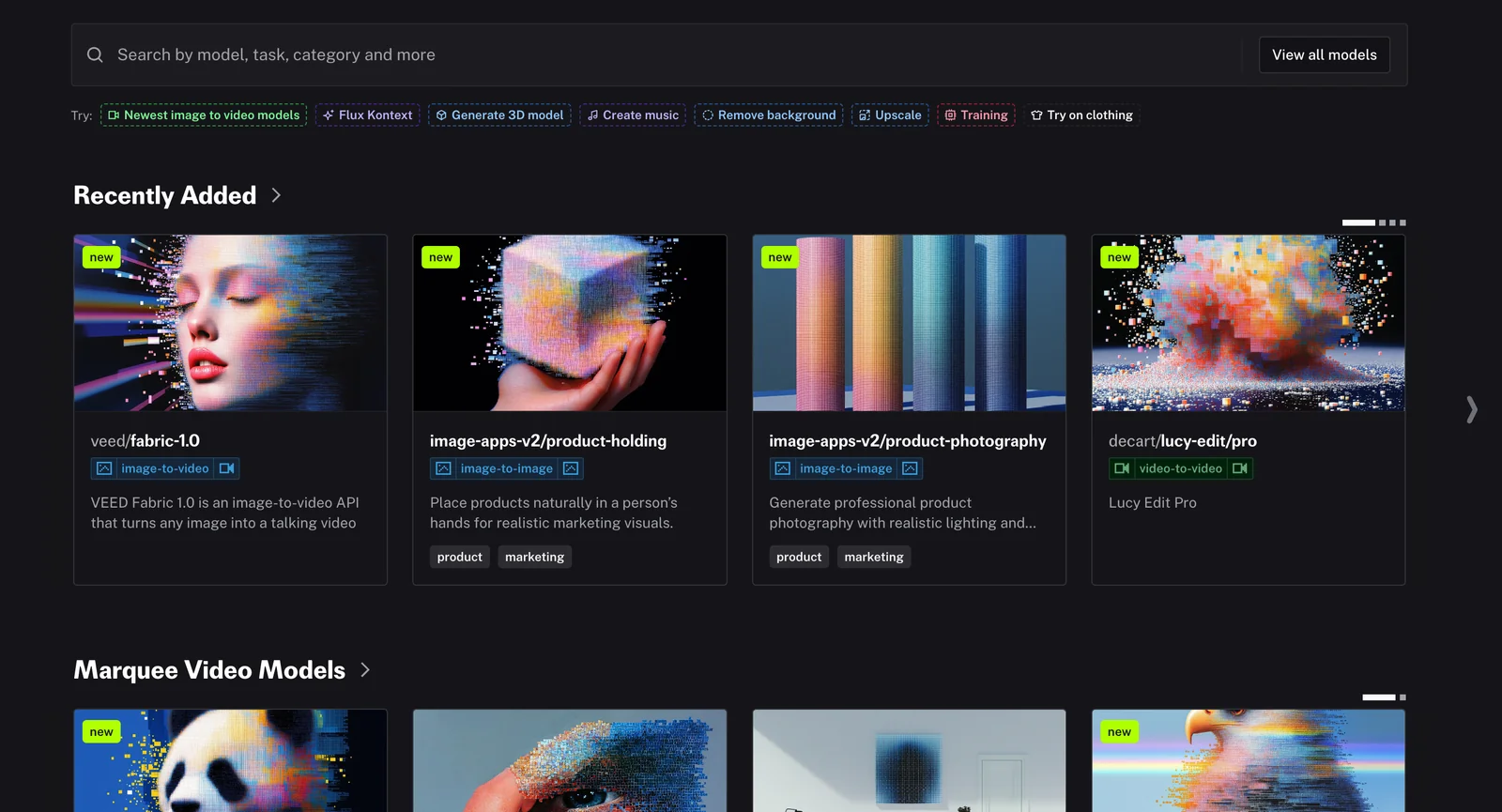Click 'VEED Fabric 1.0 is an image-to-video API' text
This screenshot has width=1502, height=812.
tap(225, 503)
